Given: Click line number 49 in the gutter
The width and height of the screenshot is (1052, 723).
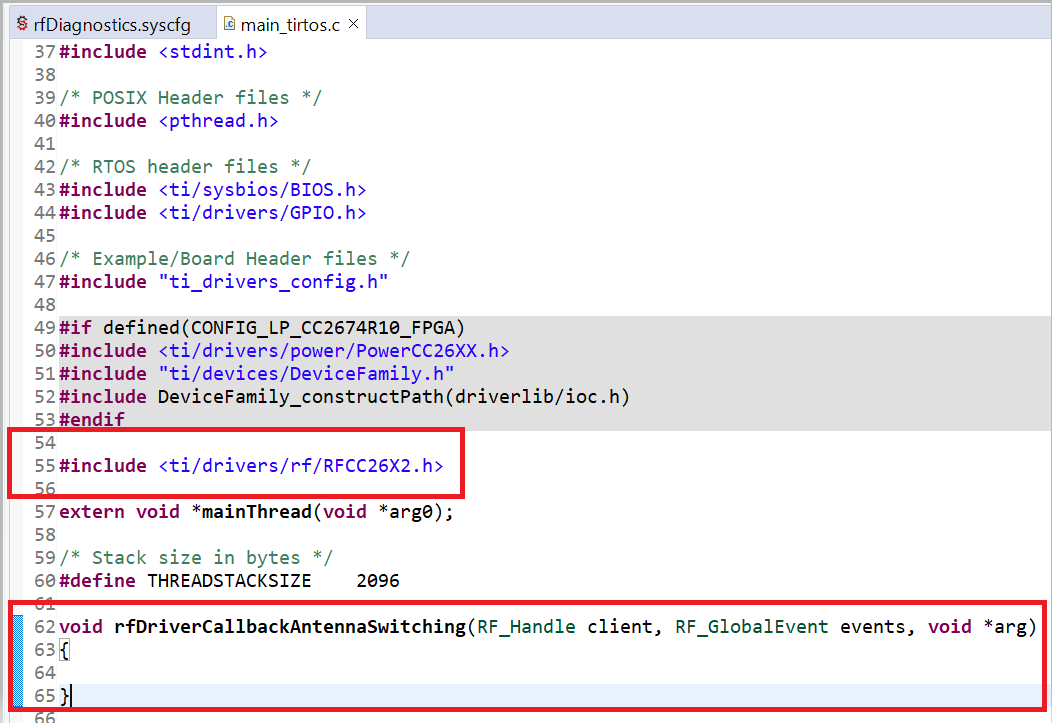Looking at the screenshot, I should point(44,328).
